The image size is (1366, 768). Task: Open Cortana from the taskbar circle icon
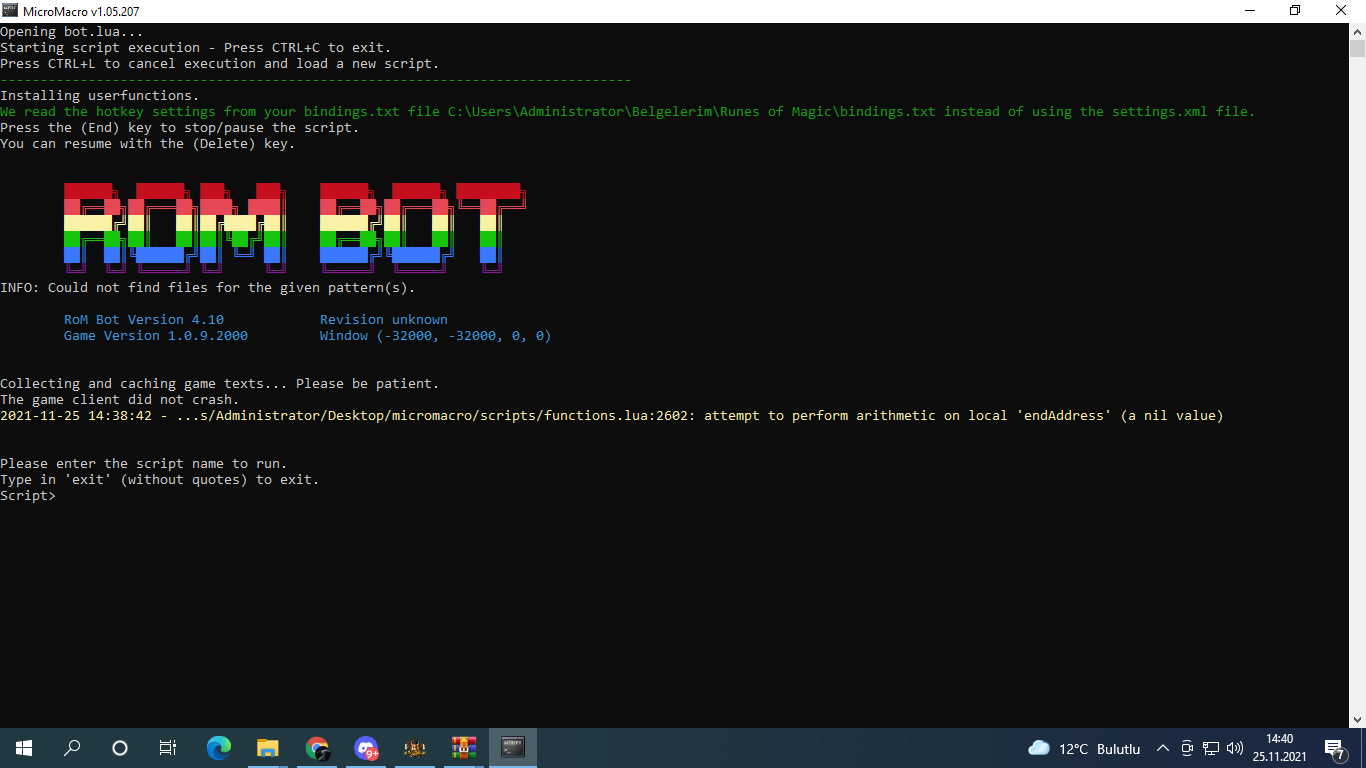[120, 748]
